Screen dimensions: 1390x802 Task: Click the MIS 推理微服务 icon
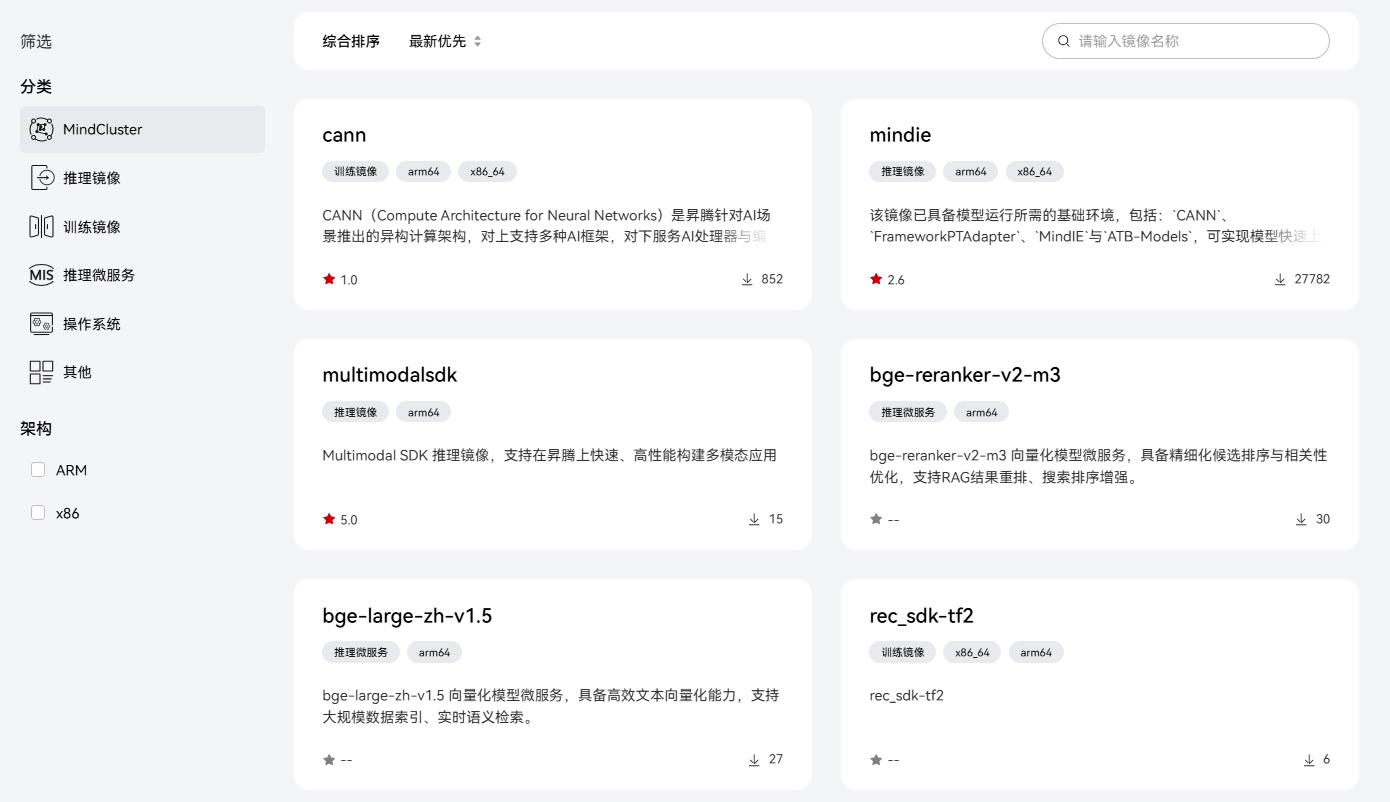click(x=41, y=275)
